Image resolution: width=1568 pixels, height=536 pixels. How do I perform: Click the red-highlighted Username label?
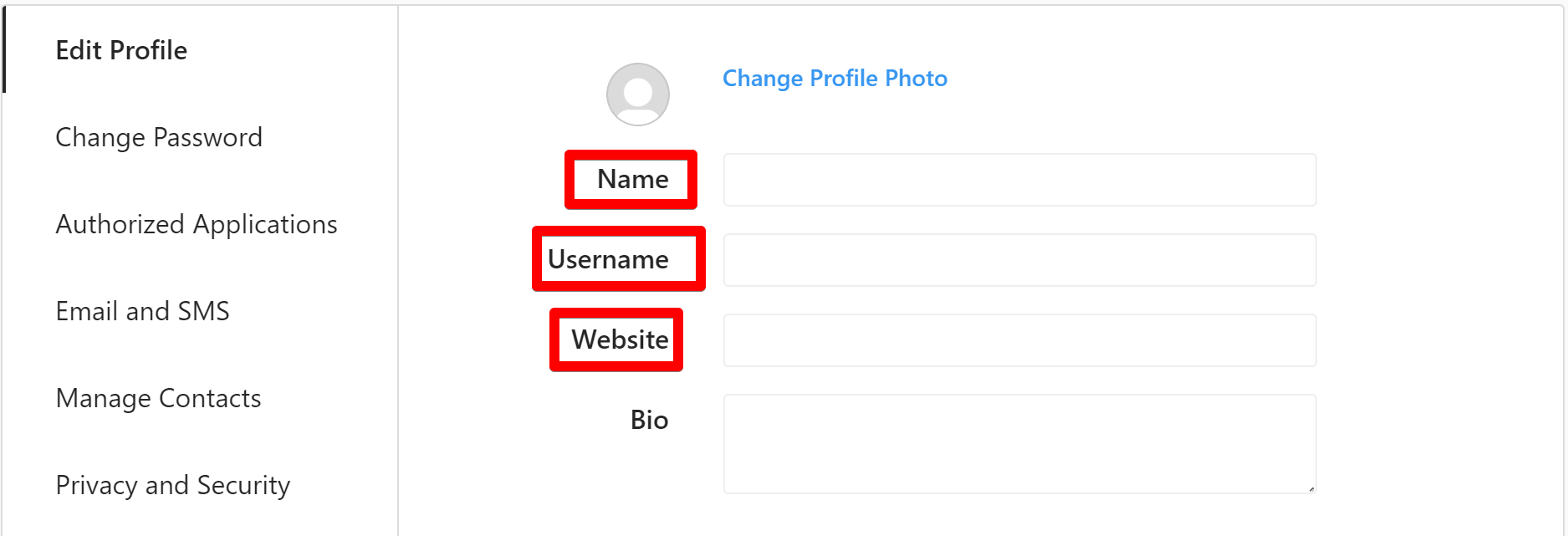click(x=619, y=259)
